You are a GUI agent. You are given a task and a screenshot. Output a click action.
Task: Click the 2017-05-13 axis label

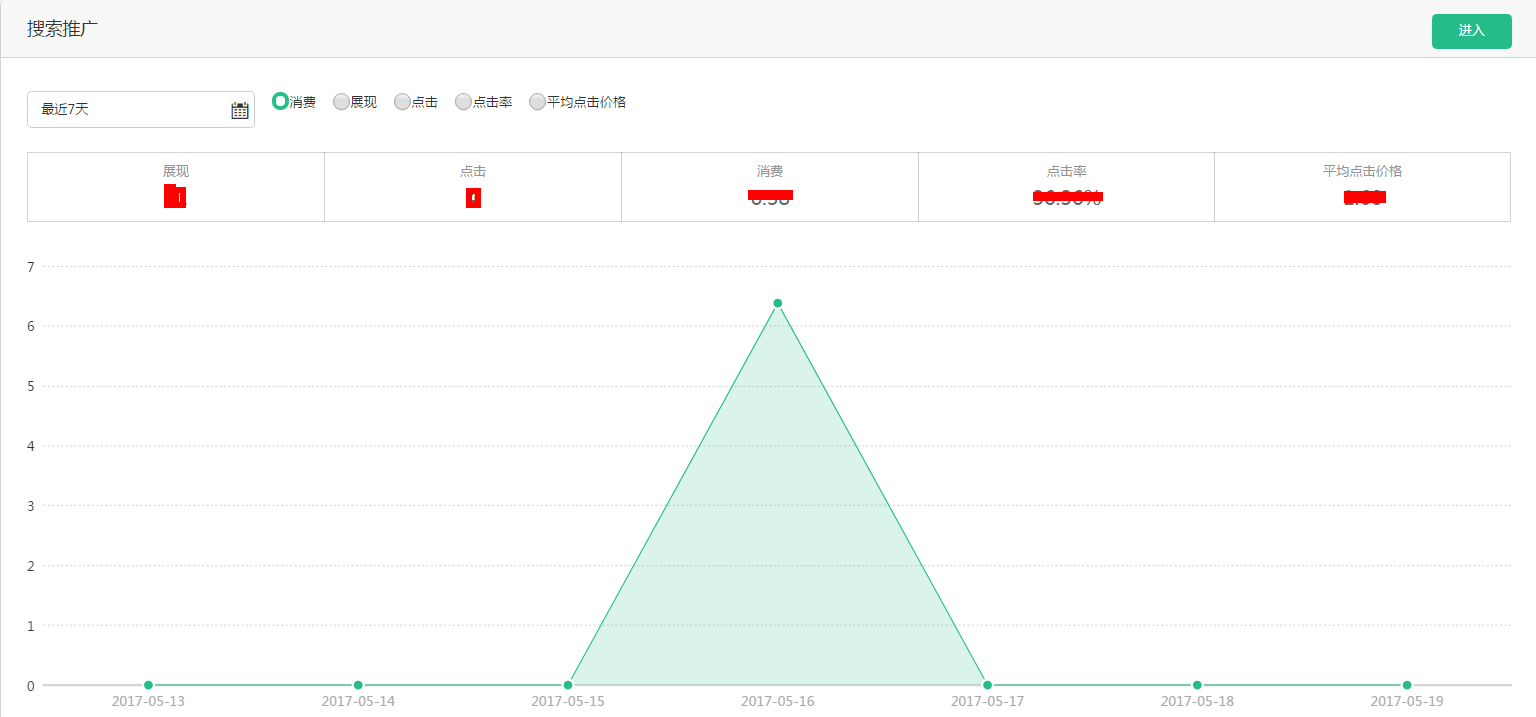coord(148,701)
